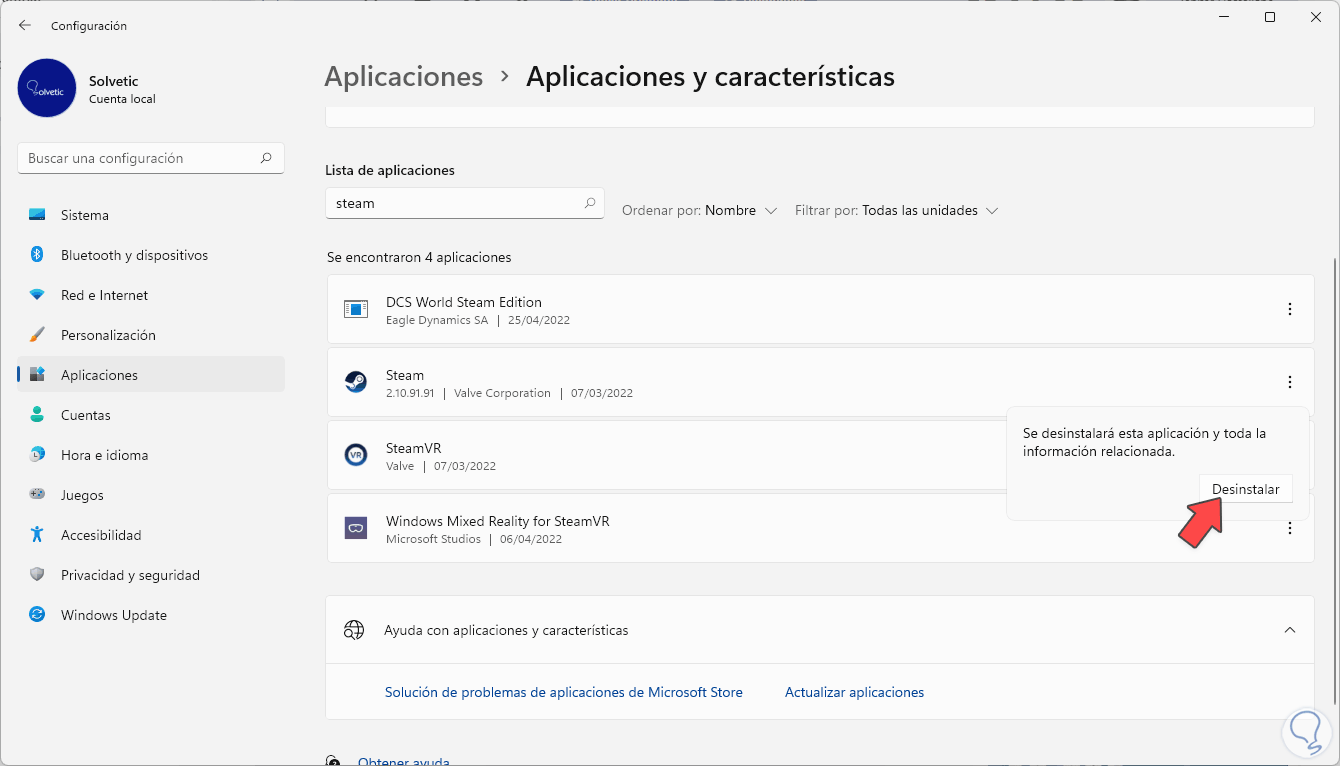Click the Cuenta local label
1340x766 pixels.
(x=122, y=99)
